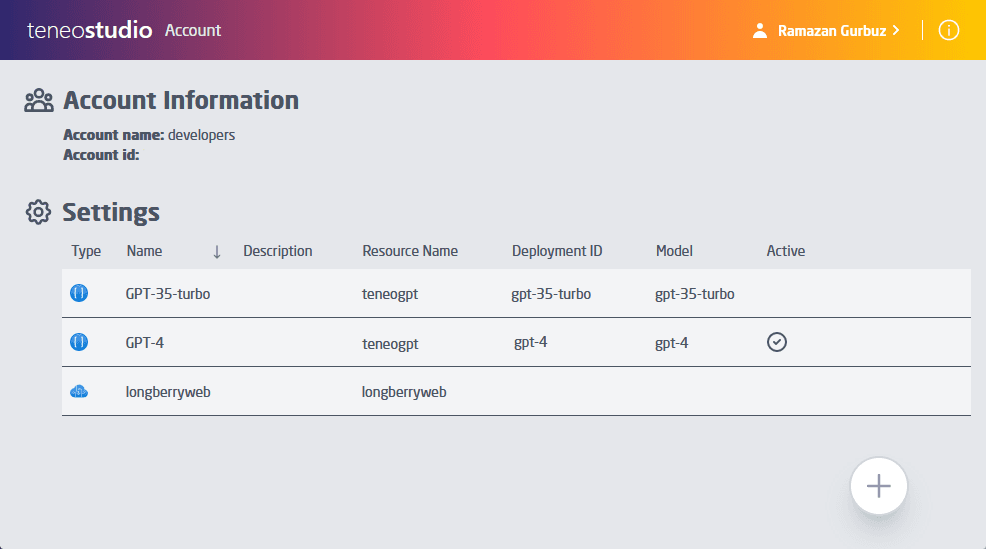The image size is (986, 549).
Task: Click the Active column header
Action: point(785,251)
